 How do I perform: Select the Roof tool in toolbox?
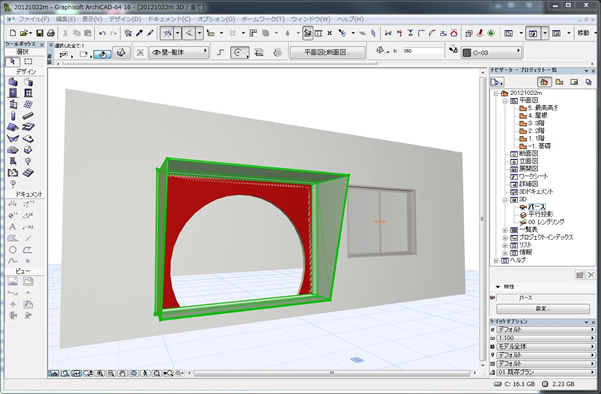click(13, 127)
